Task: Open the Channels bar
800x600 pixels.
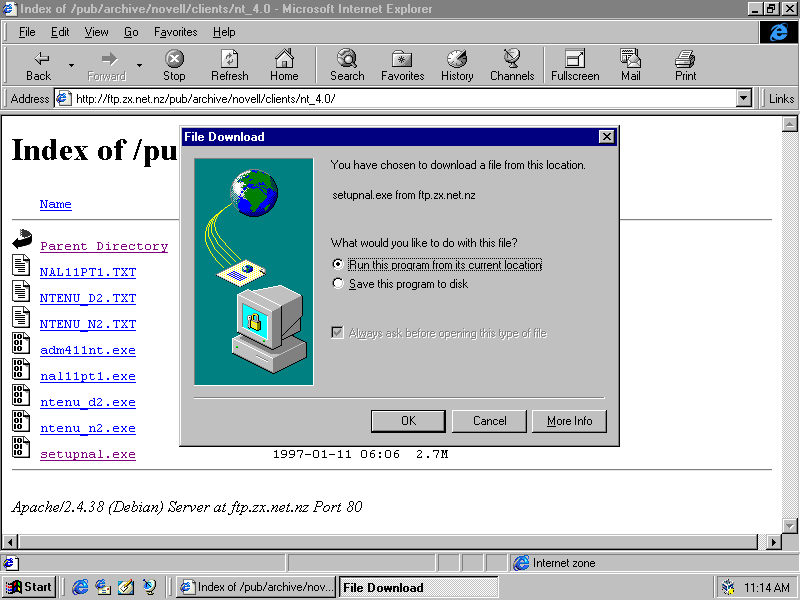Action: pos(512,65)
